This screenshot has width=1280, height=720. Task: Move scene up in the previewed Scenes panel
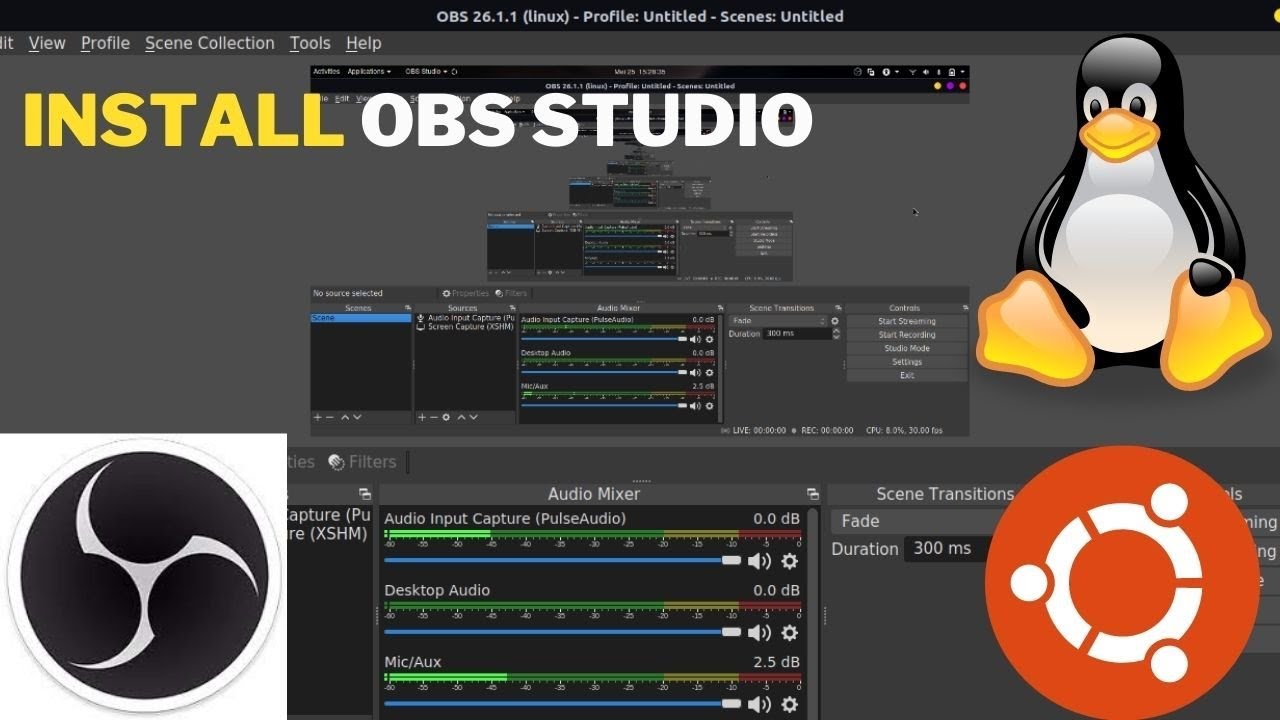coord(345,417)
